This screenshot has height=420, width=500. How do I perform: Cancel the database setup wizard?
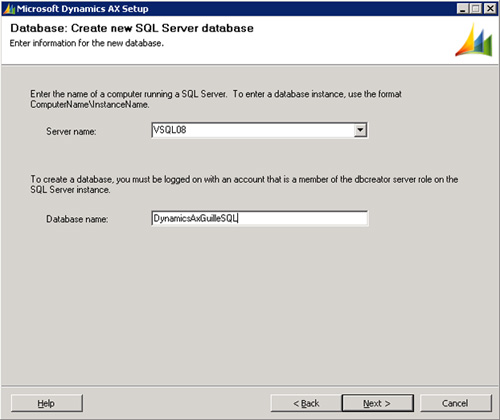click(x=455, y=403)
